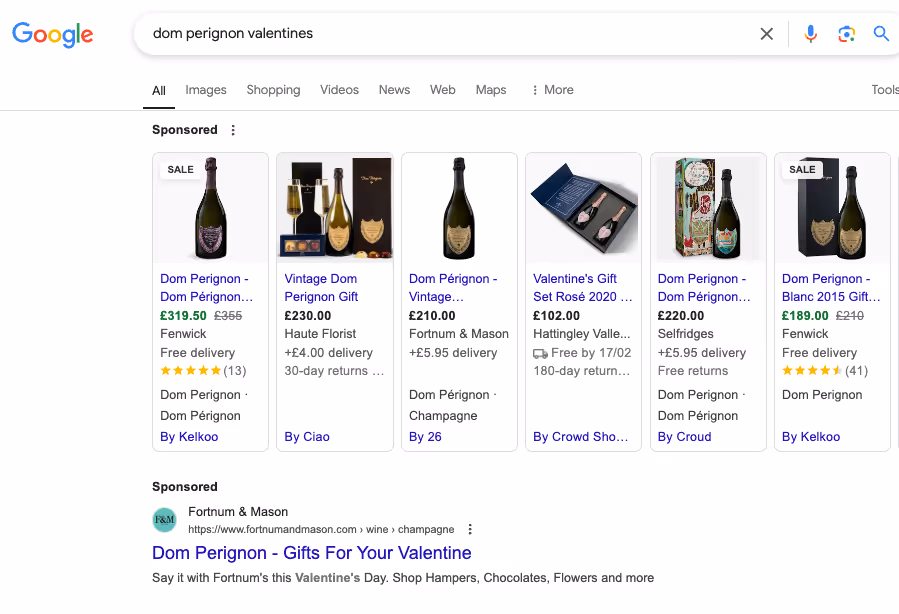The image size is (899, 614).
Task: Click the Fortnum & Mason F&M favicon
Action: (165, 520)
